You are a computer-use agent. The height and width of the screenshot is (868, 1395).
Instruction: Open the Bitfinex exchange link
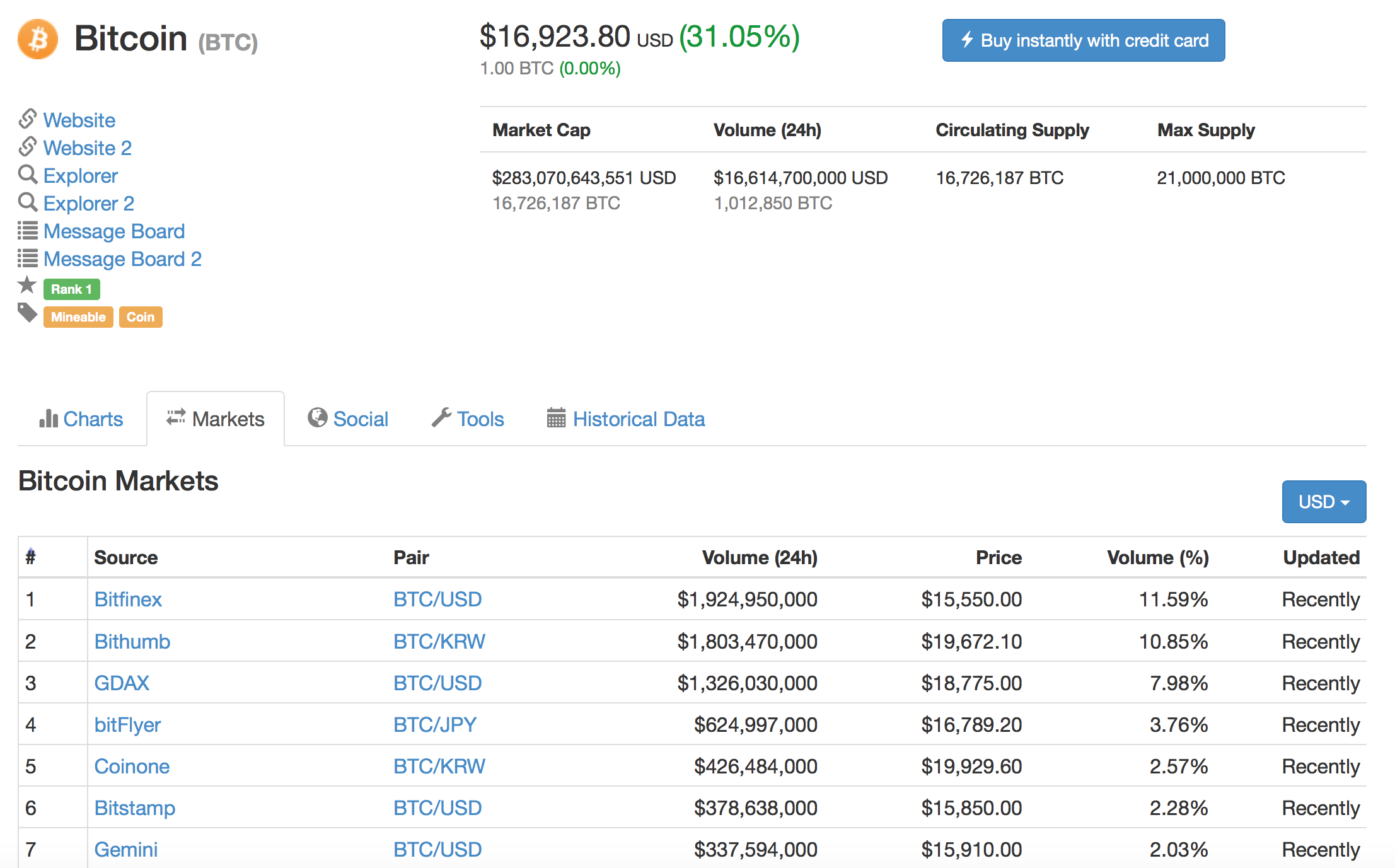click(128, 599)
